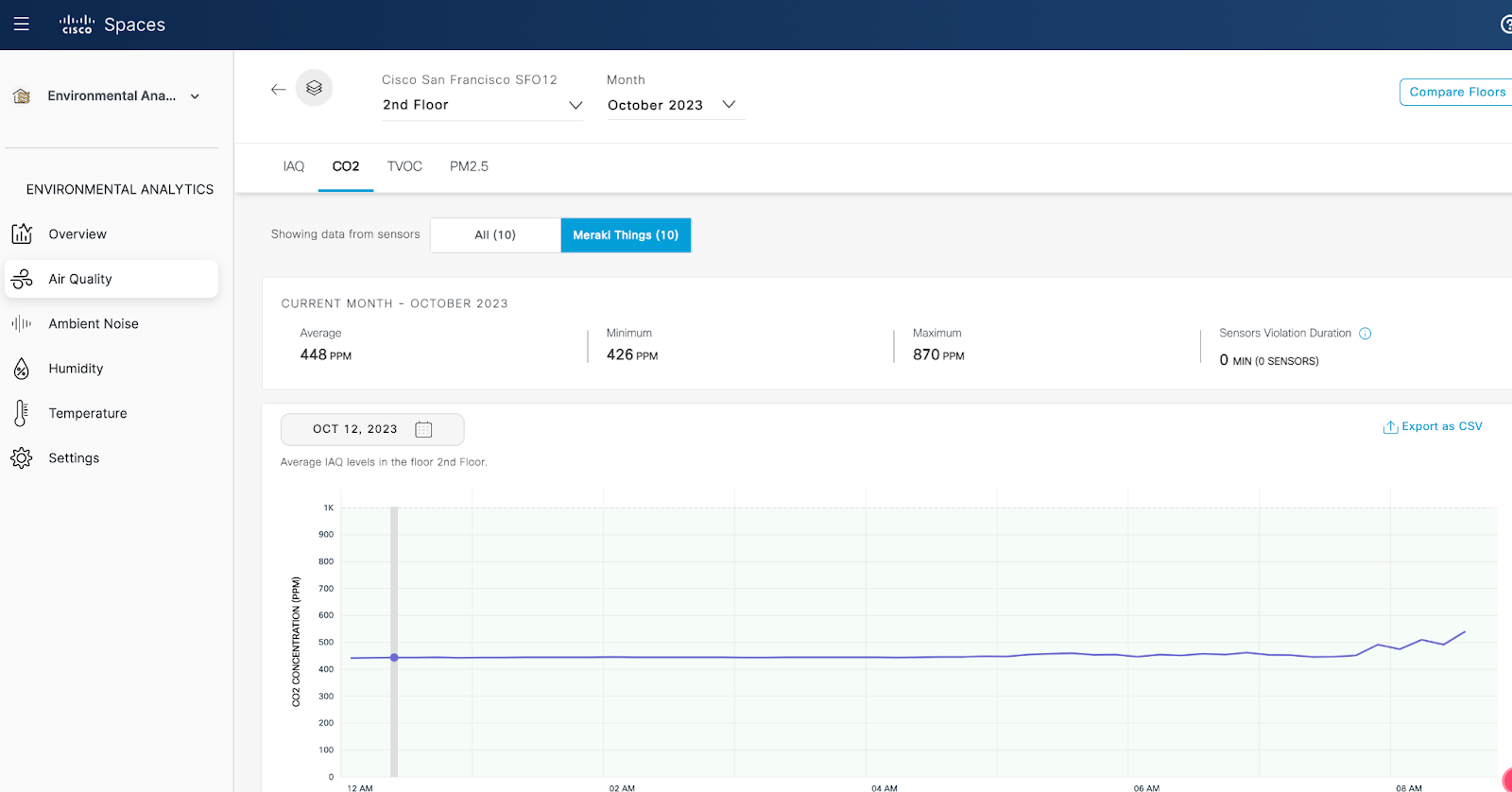Toggle sensor filter to All (10)
Viewport: 1512px width, 792px height.
coord(495,235)
